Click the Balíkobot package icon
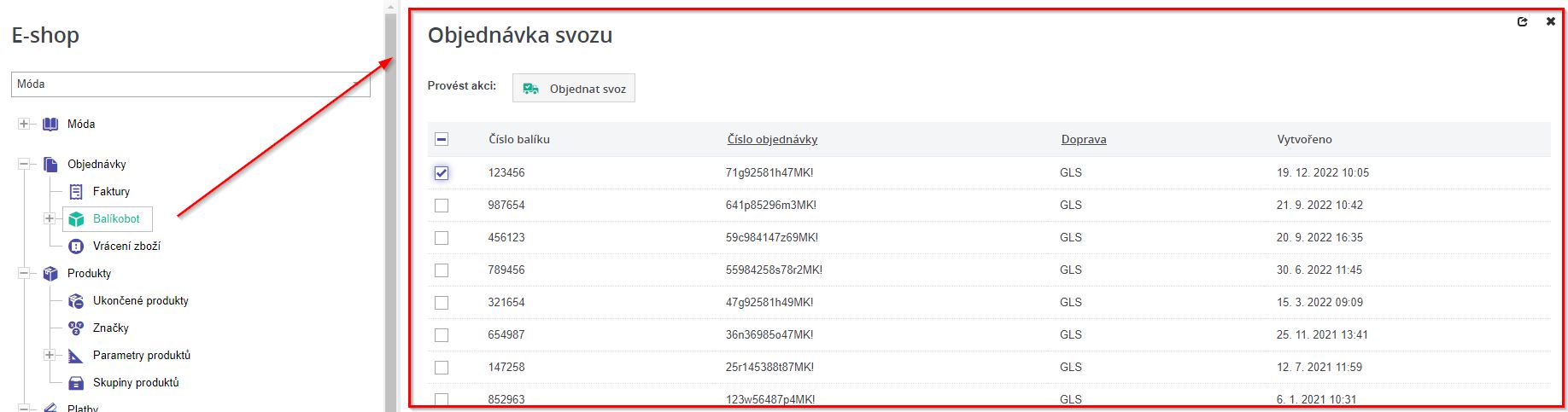 (76, 219)
